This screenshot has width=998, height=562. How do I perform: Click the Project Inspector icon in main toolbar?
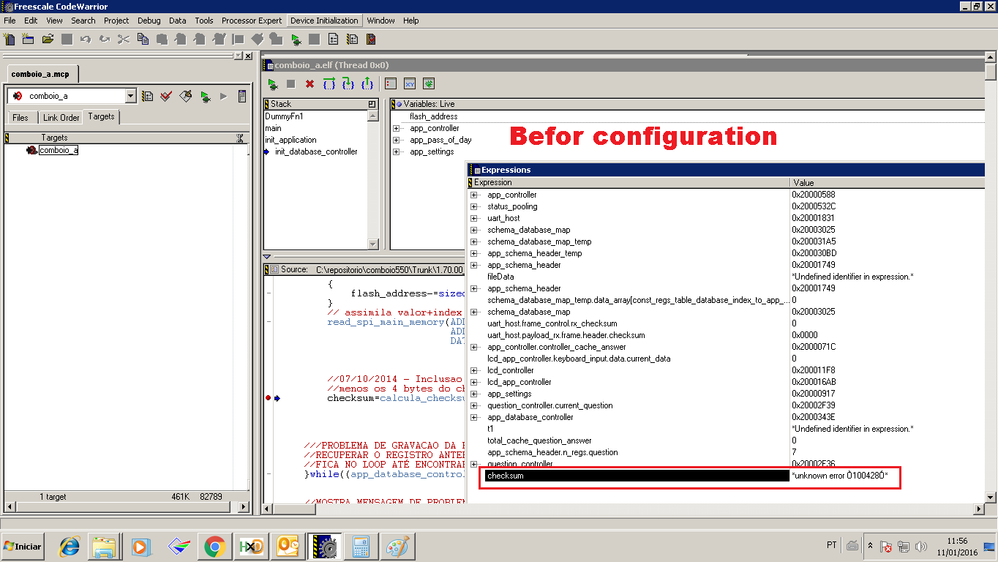click(333, 39)
